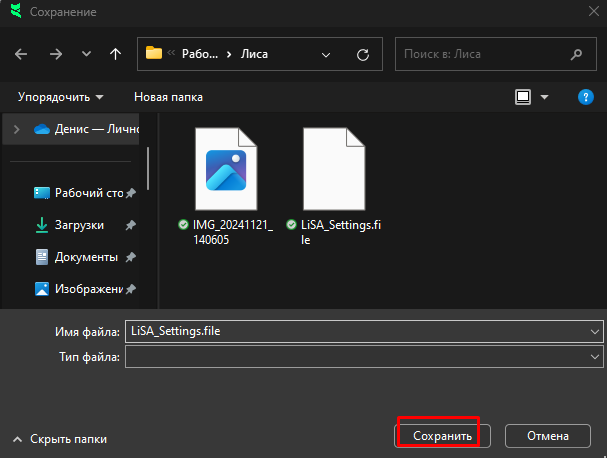The height and width of the screenshot is (458, 607).
Task: Go up one folder level
Action: click(115, 53)
